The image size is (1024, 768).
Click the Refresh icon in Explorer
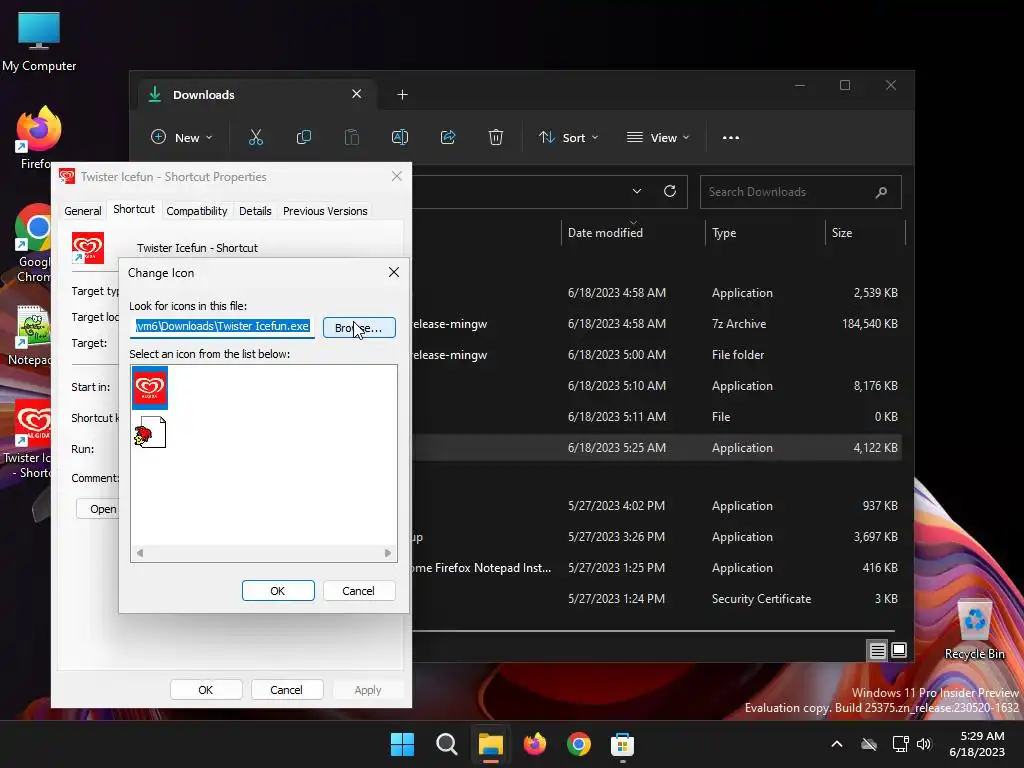click(669, 191)
